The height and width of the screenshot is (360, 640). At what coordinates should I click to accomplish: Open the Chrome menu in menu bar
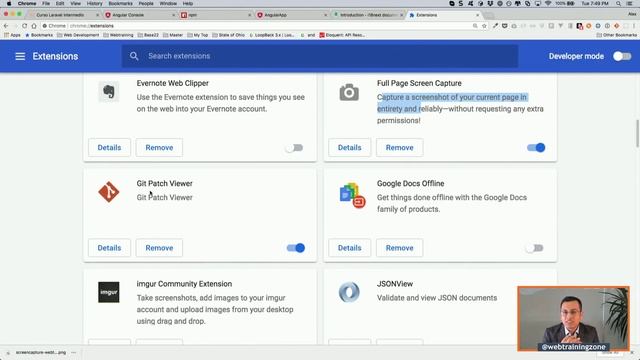27,3
